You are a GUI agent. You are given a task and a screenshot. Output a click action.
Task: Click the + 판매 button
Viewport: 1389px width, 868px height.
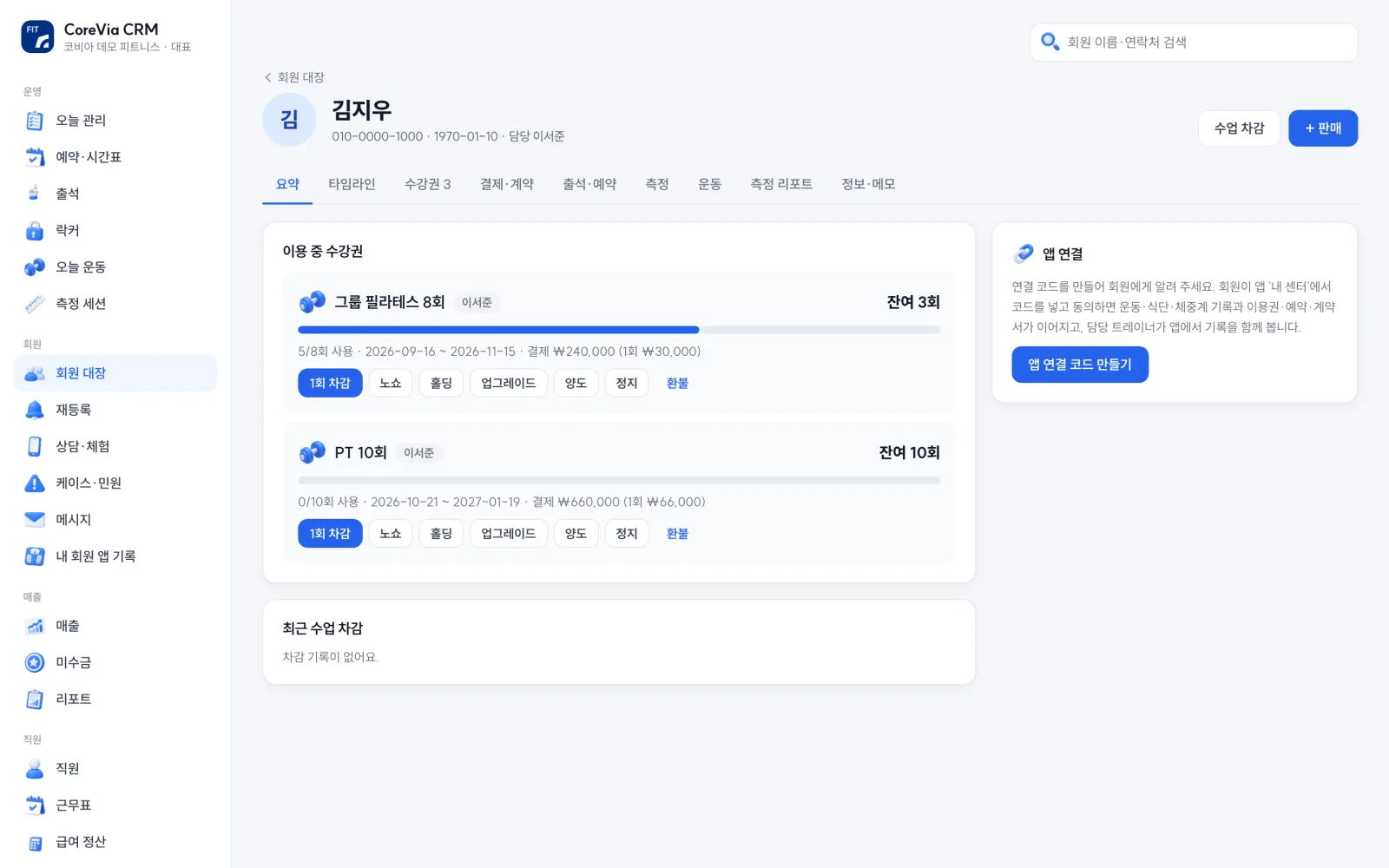point(1323,128)
